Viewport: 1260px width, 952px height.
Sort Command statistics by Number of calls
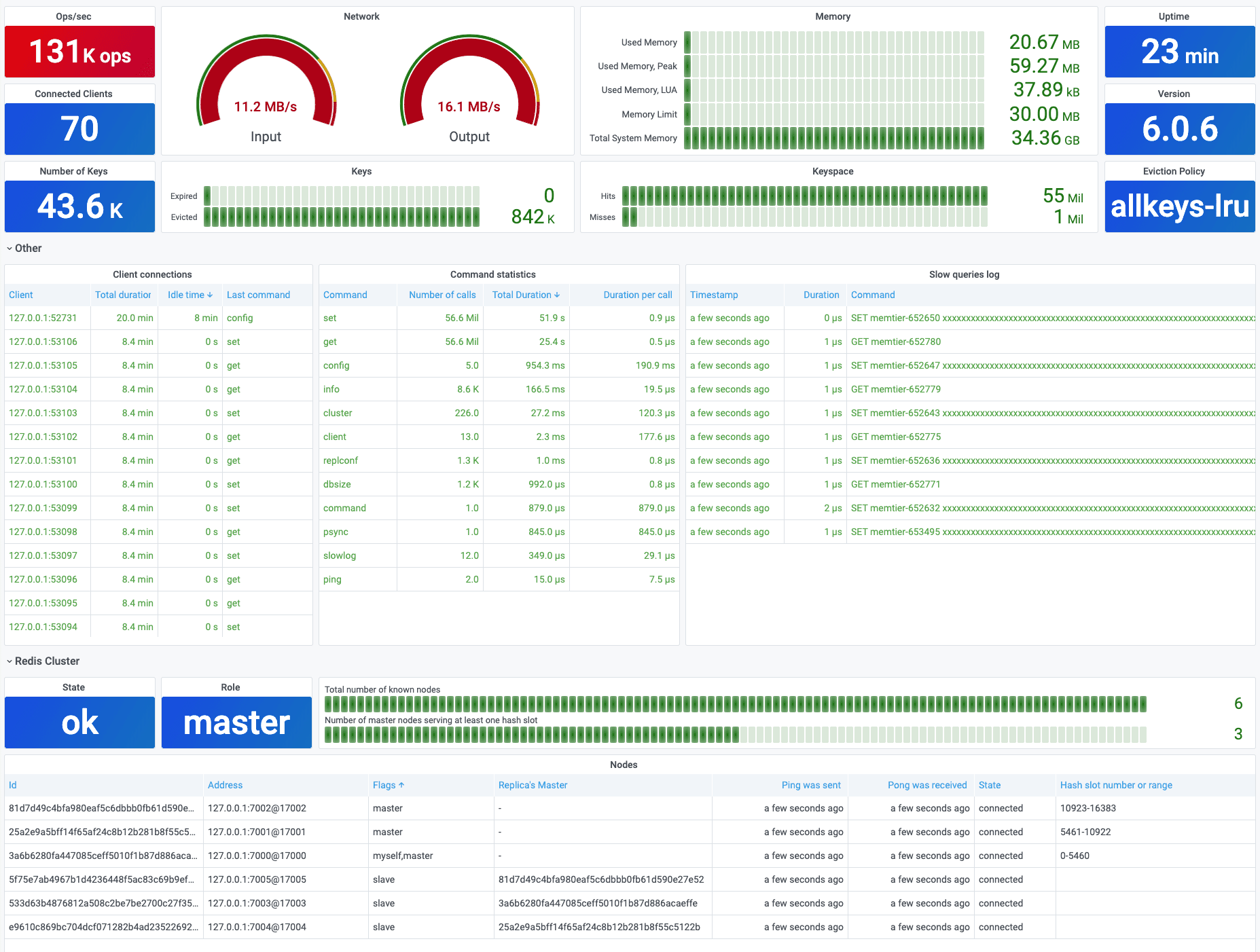(442, 295)
